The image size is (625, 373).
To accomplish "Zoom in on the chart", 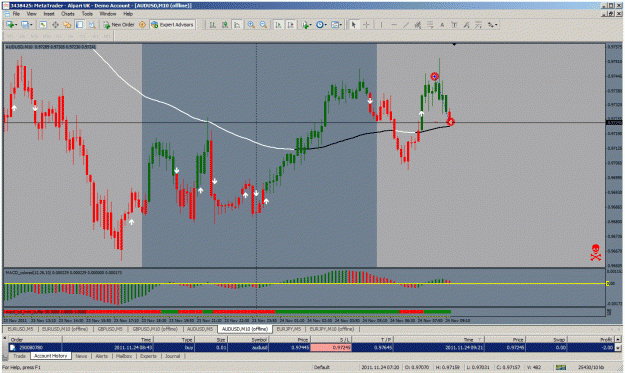I will pos(251,25).
